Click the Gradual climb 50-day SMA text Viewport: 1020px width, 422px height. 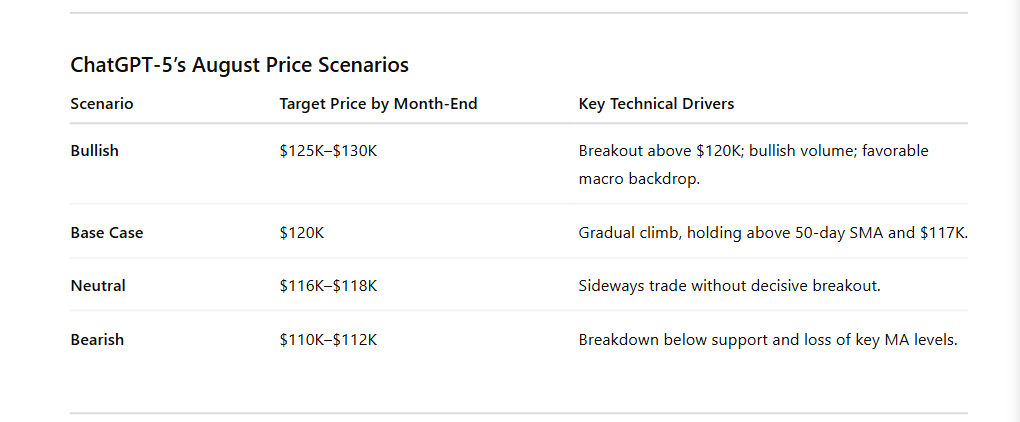[773, 233]
